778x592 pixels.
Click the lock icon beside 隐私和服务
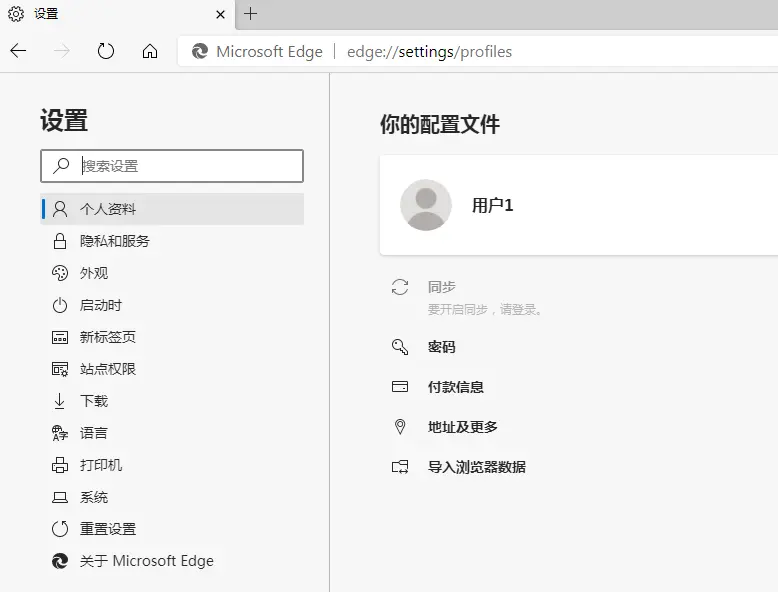pos(60,241)
